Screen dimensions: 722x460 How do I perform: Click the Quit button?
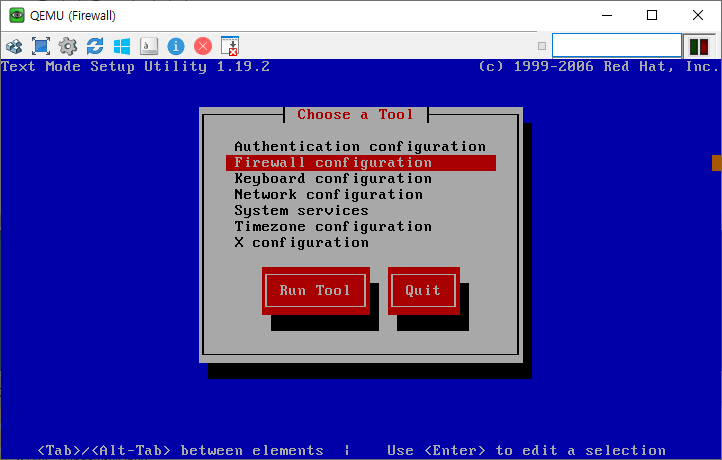coord(424,291)
